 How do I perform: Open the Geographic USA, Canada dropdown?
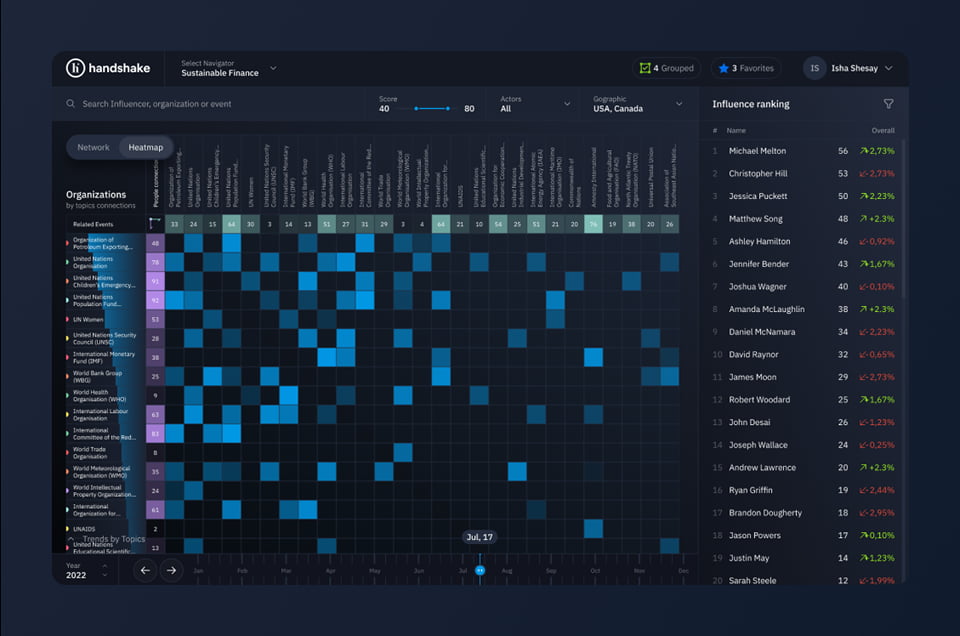pos(637,104)
